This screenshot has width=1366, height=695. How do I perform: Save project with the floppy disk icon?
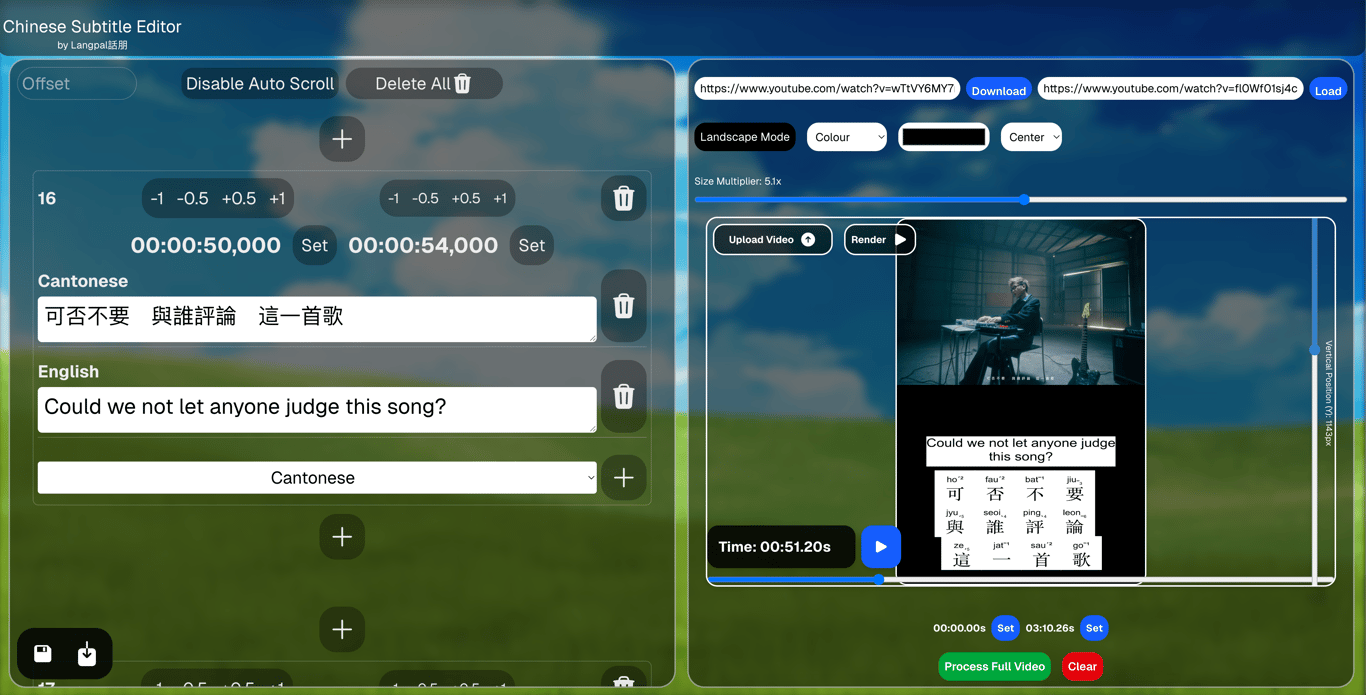coord(43,654)
